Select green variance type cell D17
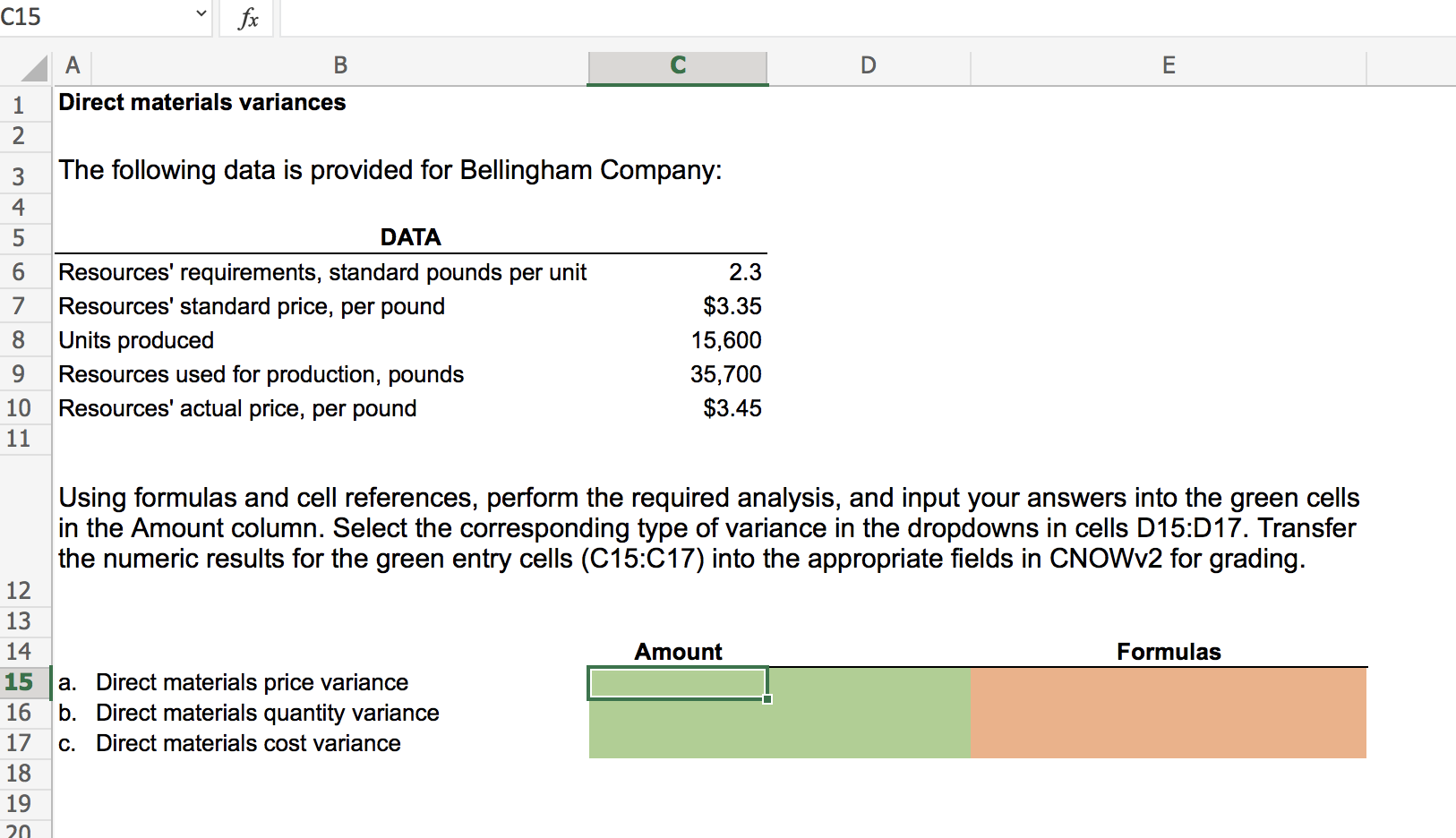The height and width of the screenshot is (838, 1456). [x=869, y=743]
